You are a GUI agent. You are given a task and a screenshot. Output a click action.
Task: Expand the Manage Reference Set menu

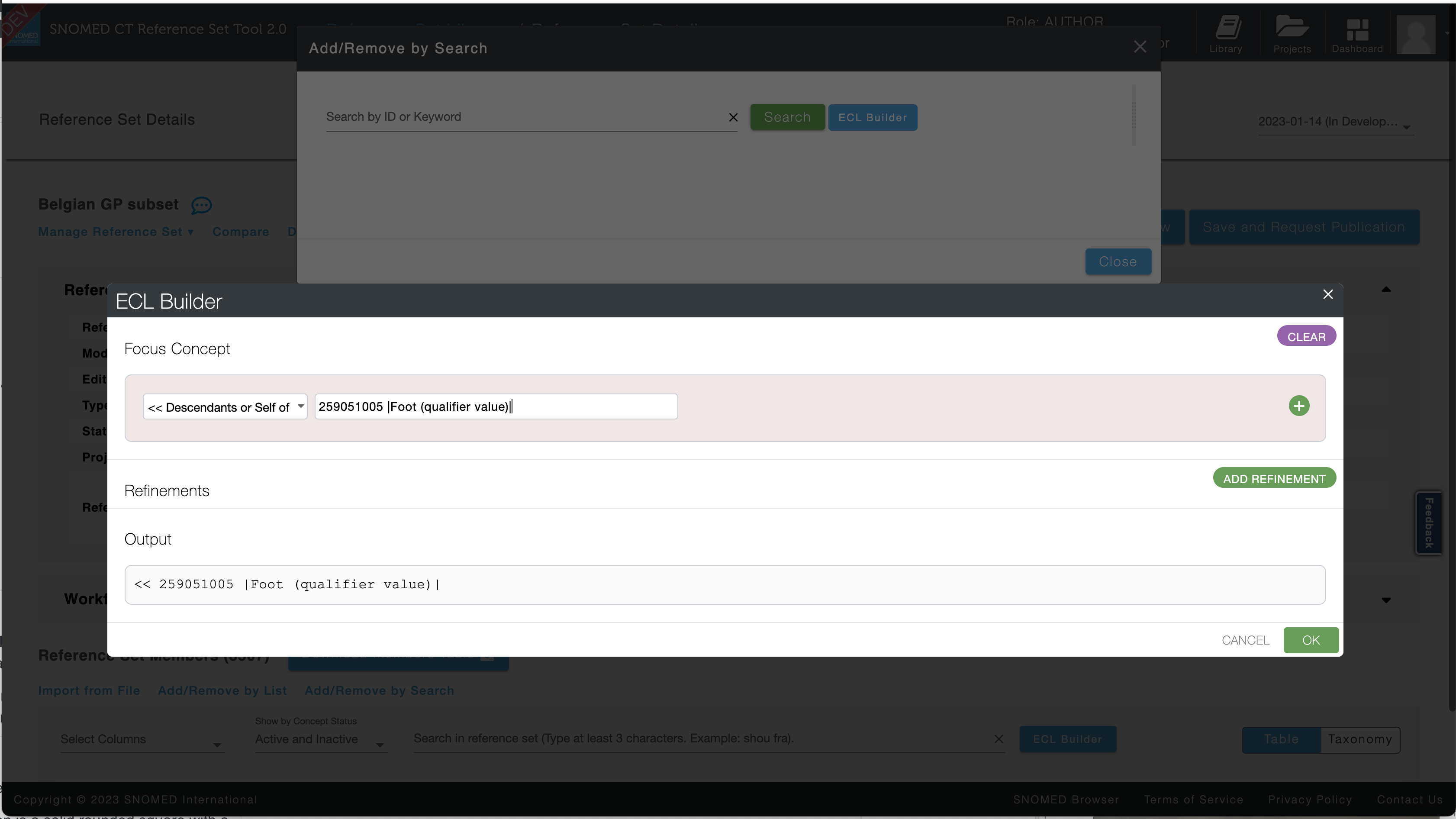(x=116, y=232)
